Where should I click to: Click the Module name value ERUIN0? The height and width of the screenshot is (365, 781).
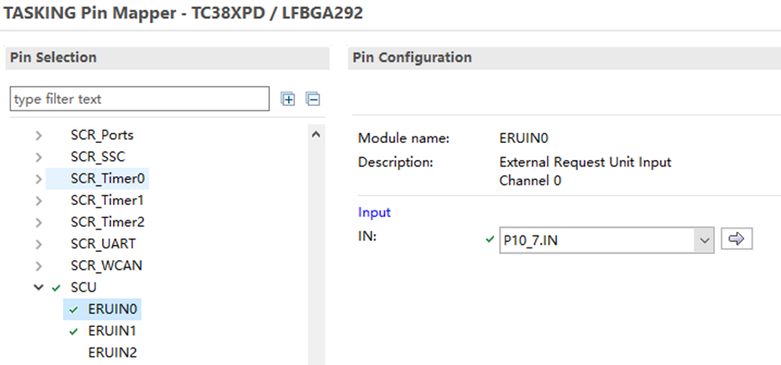click(x=523, y=138)
